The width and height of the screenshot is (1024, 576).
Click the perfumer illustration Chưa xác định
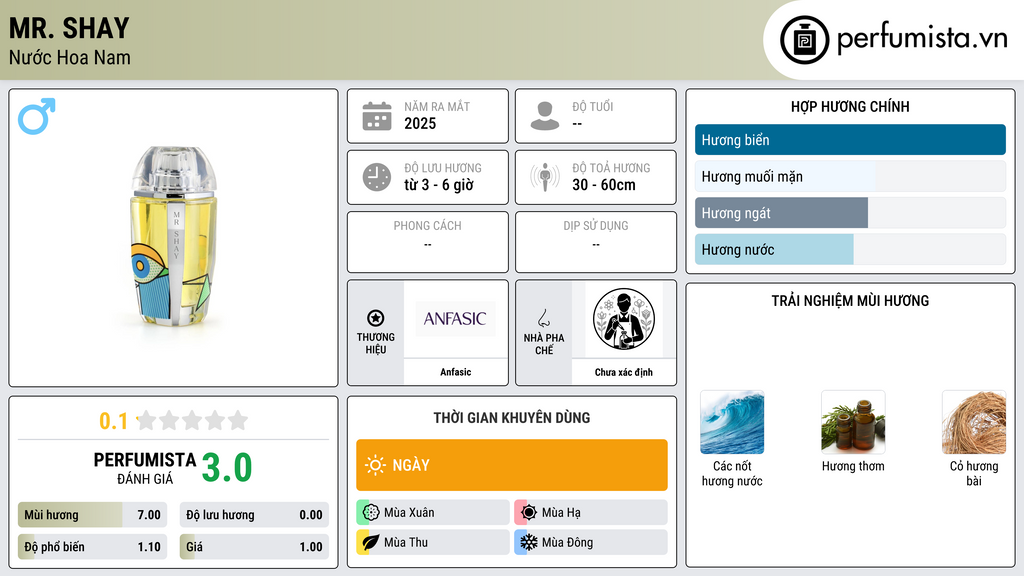[x=624, y=319]
